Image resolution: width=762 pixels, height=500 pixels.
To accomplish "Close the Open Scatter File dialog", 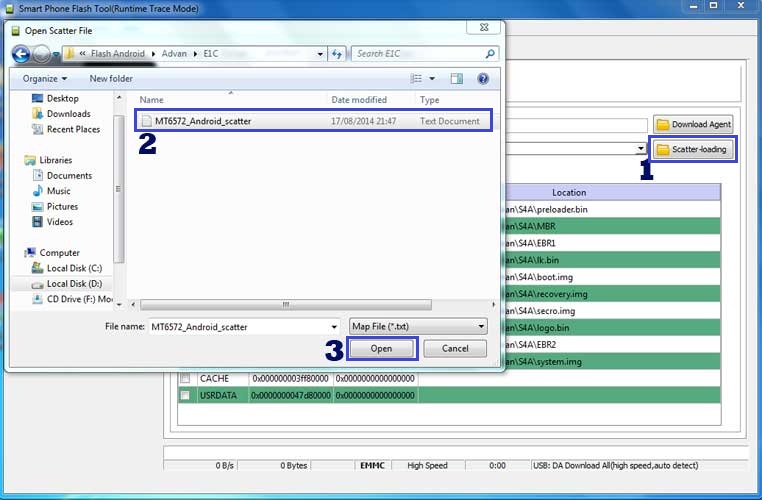I will click(x=483, y=27).
